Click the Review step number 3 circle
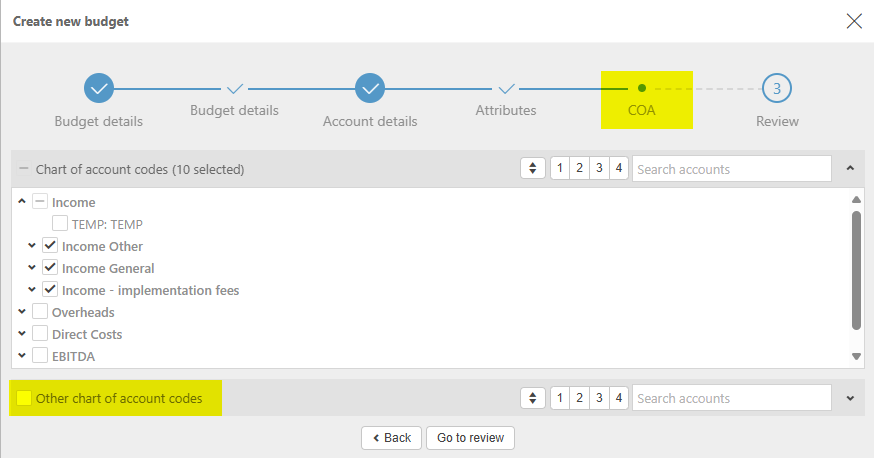Screen dimensions: 874x458 [777, 88]
